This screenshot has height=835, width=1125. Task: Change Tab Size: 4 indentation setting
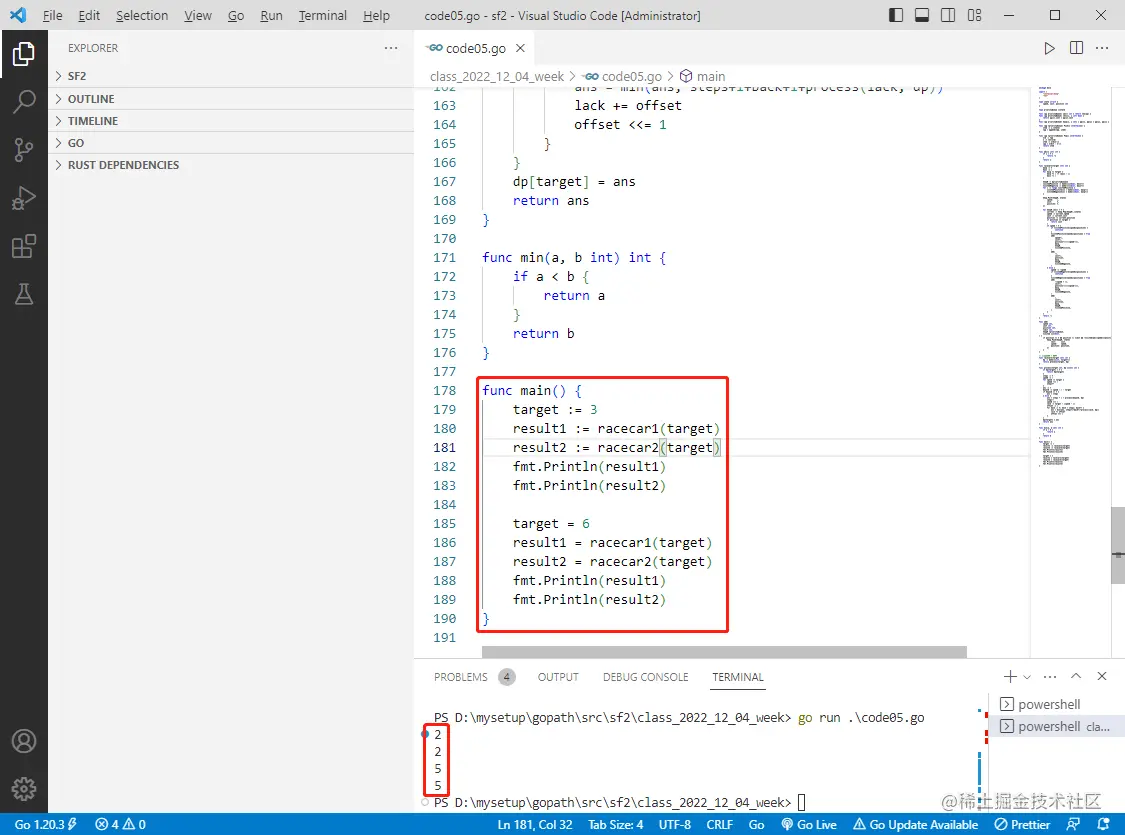click(x=616, y=824)
